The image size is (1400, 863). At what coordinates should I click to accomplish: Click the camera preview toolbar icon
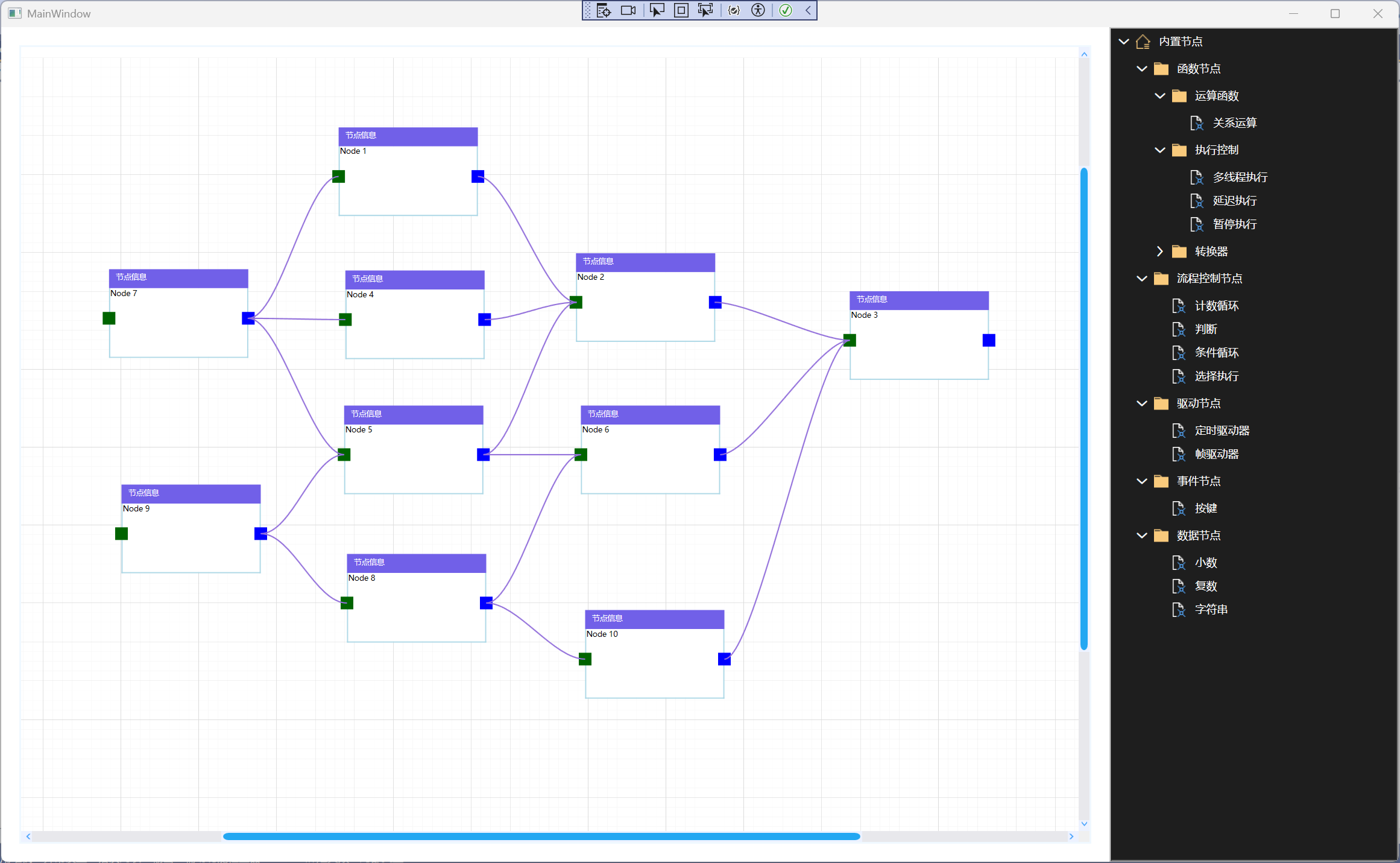[x=628, y=10]
